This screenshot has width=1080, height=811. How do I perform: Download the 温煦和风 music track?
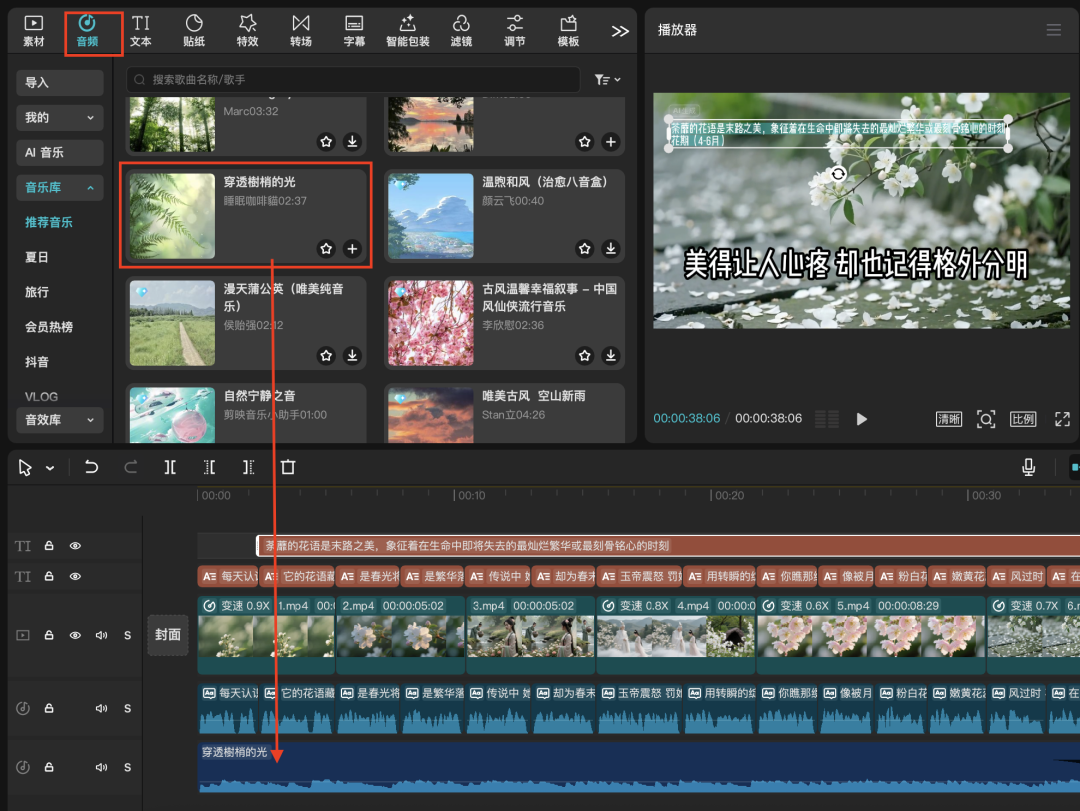(x=611, y=248)
